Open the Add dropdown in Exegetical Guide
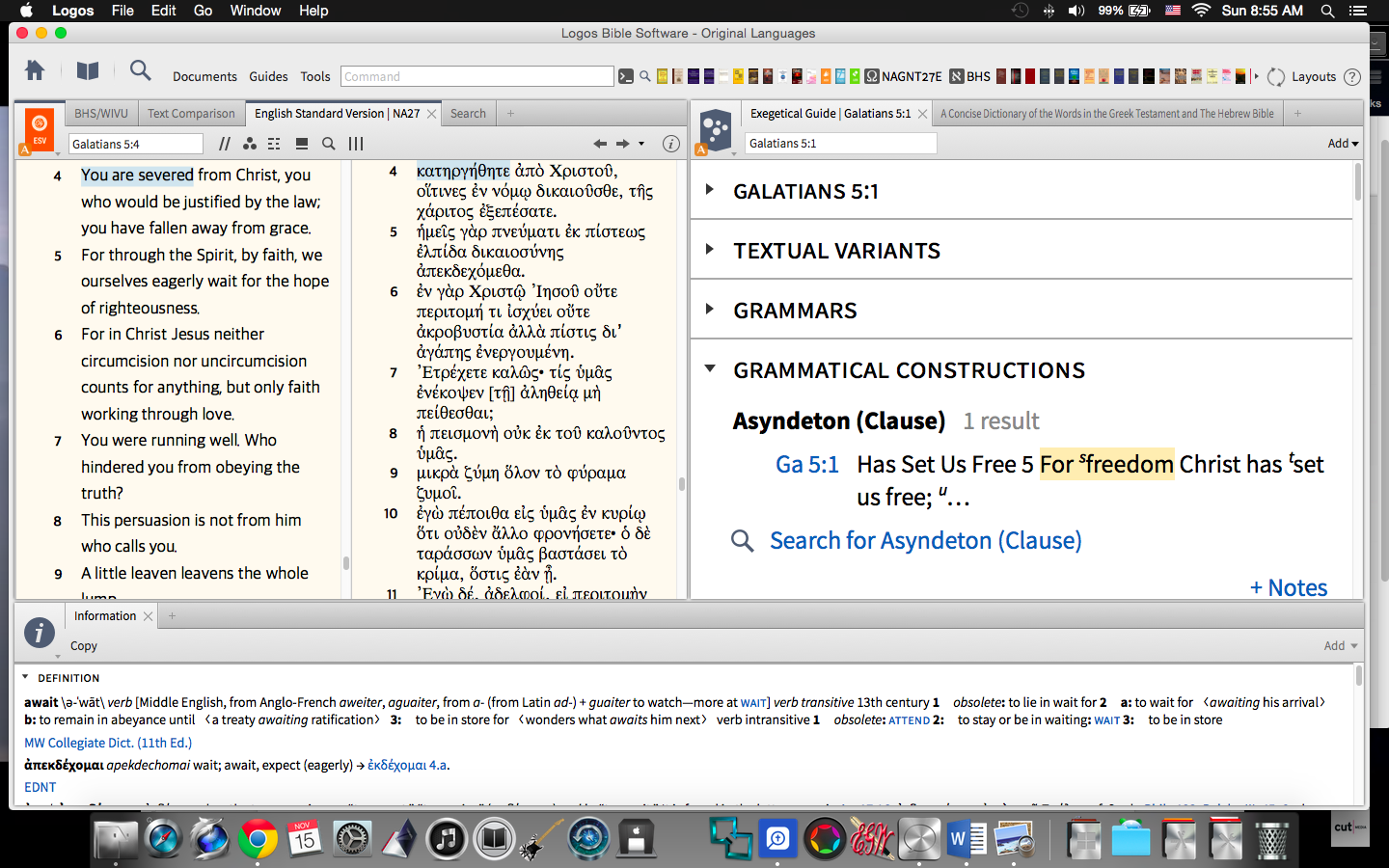 (x=1343, y=144)
